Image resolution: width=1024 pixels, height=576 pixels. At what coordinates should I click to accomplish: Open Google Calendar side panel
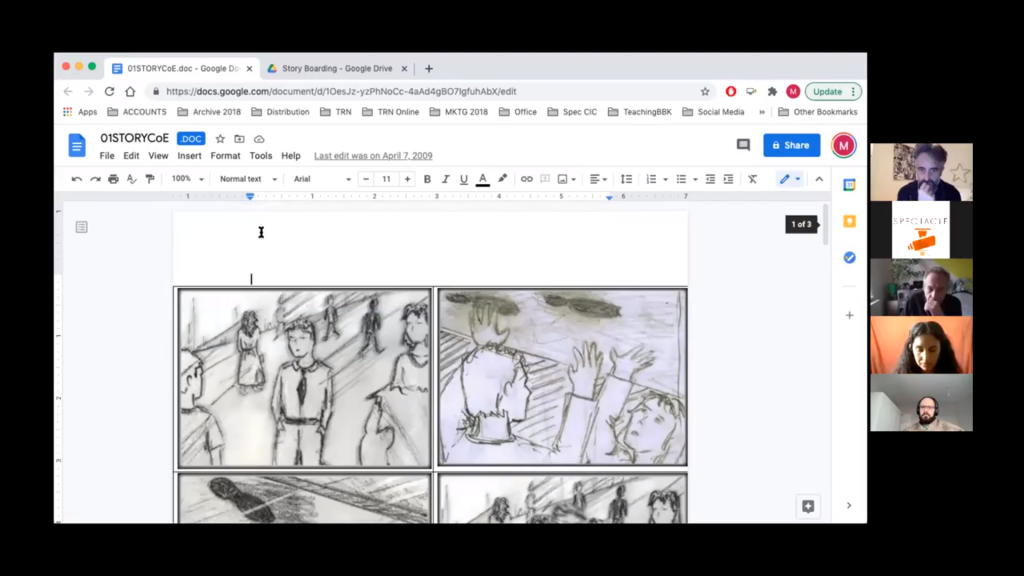point(849,185)
